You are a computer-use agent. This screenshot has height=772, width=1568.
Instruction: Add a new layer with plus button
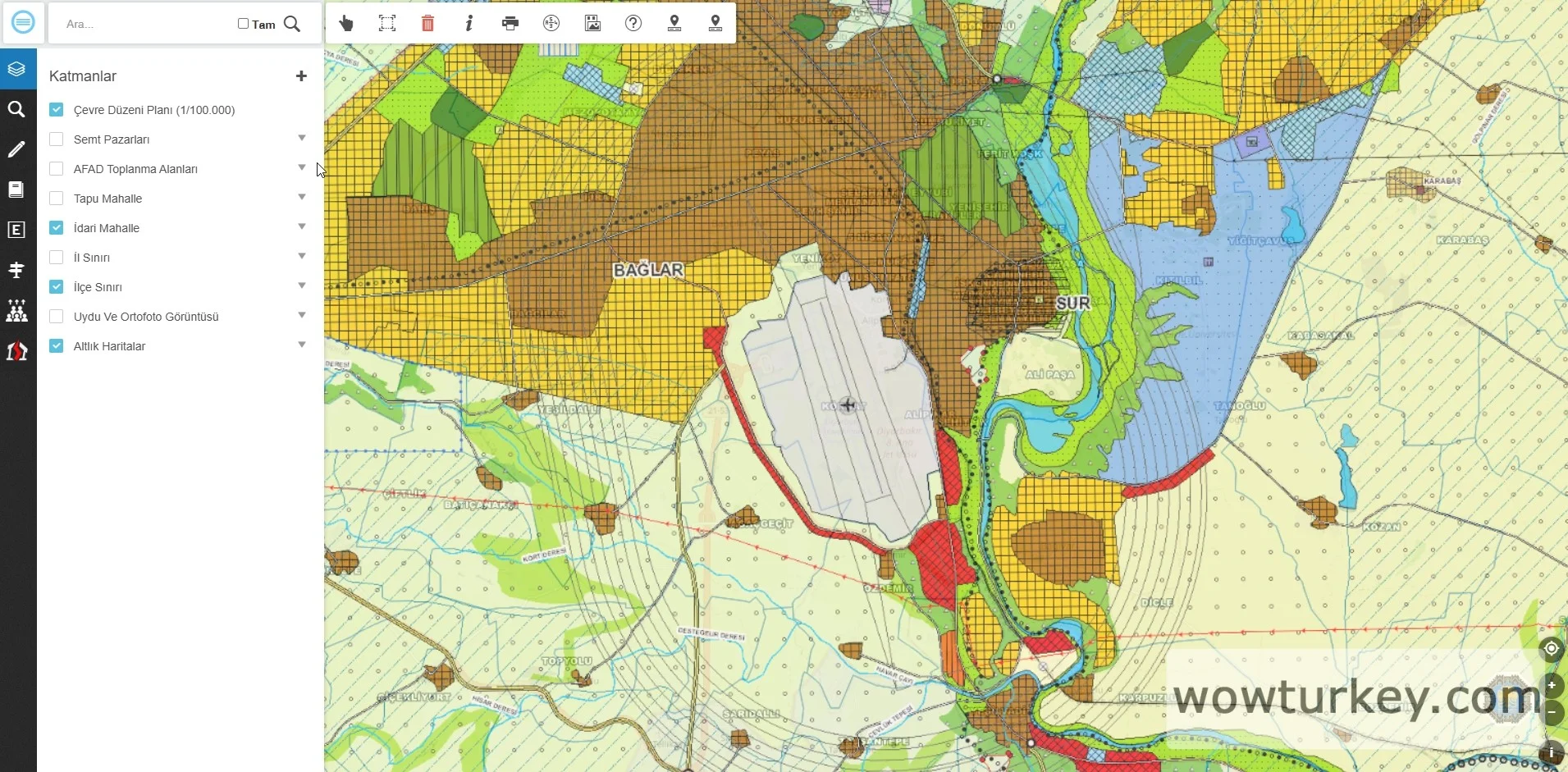pyautogui.click(x=301, y=76)
